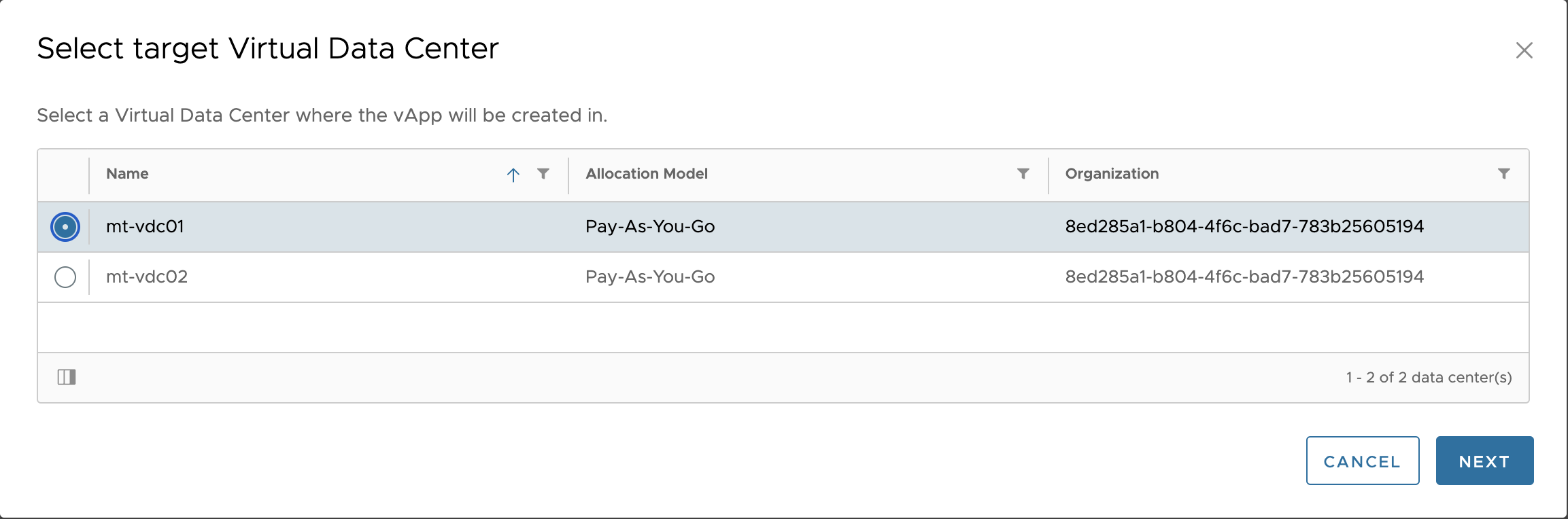Click Pay-As-You-Go in mt-vdc01 row

click(650, 227)
